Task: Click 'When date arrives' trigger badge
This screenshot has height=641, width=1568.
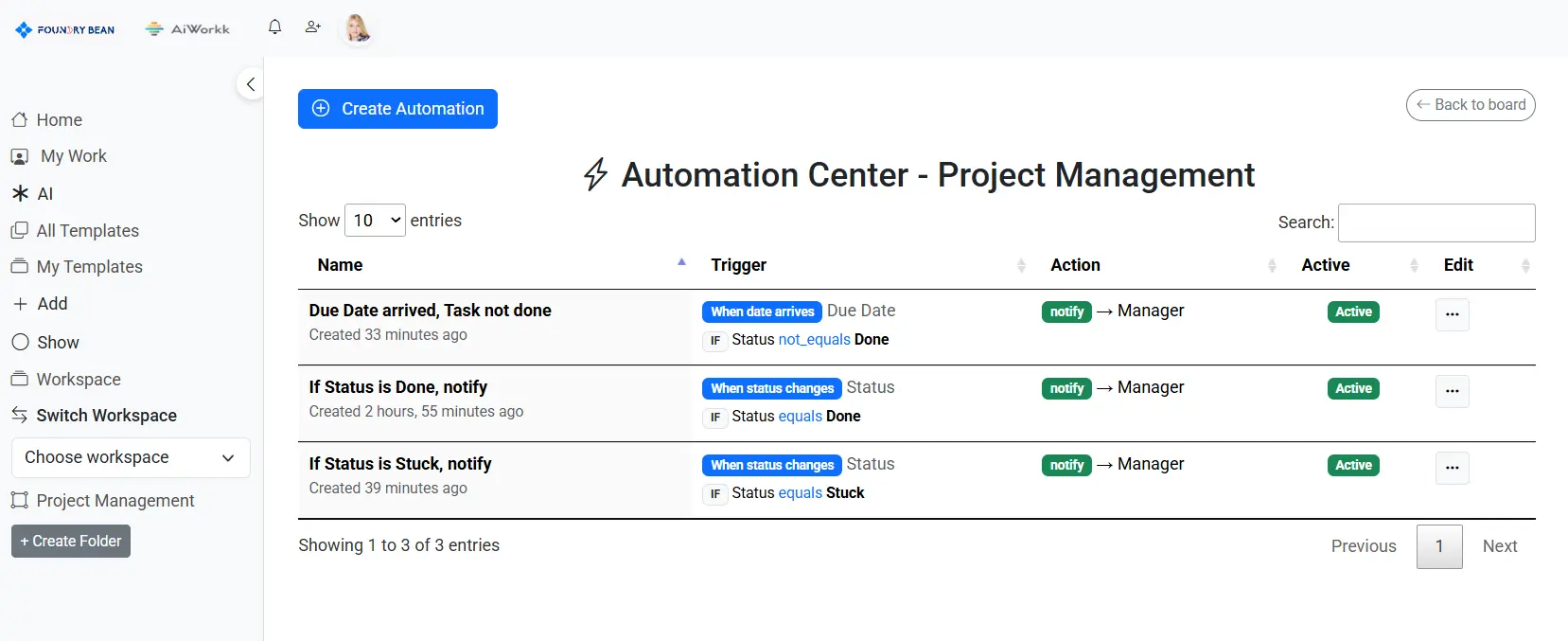Action: point(762,312)
